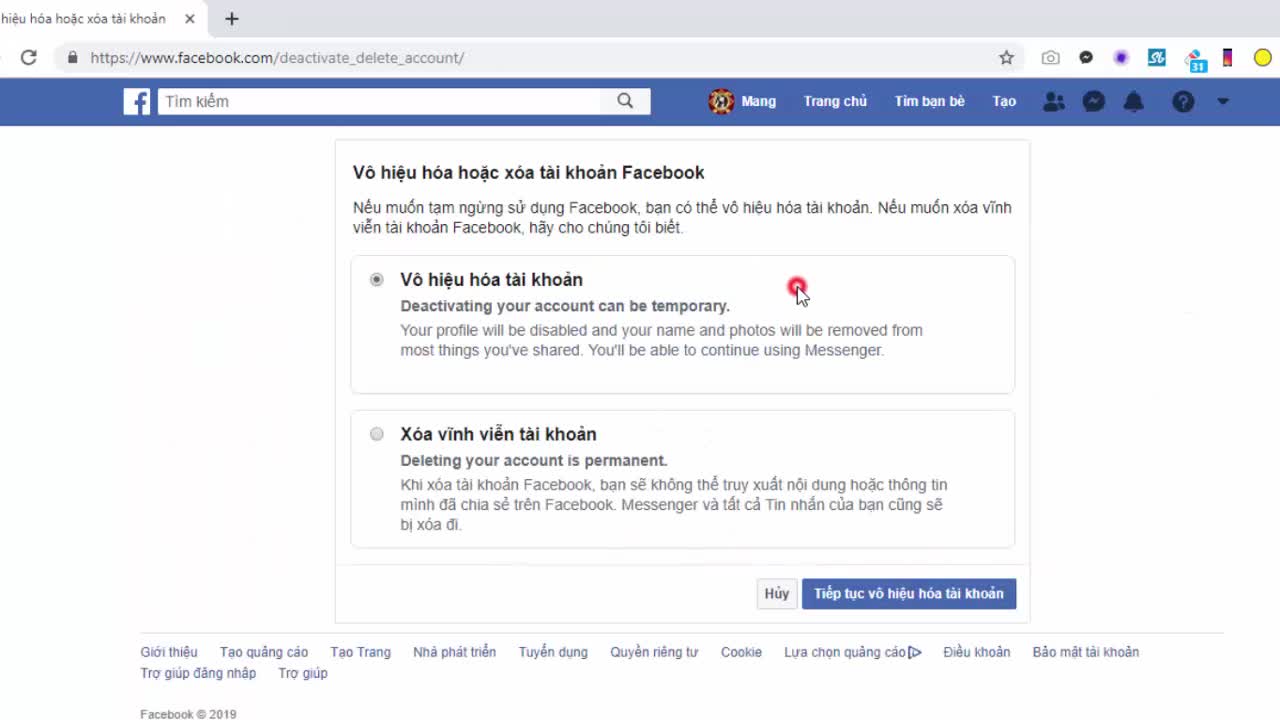Open Nhà phát triển footer link
This screenshot has width=1280, height=720.
pyautogui.click(x=455, y=652)
